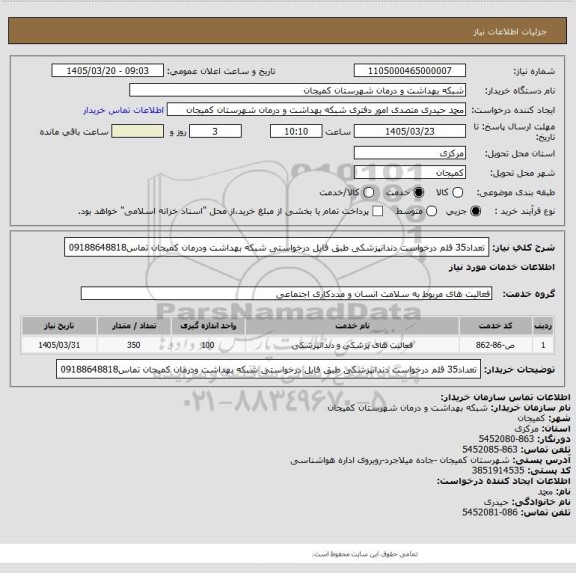Image resolution: width=576 pixels, height=573 pixels.
Task: Click the deadline time field 10:10
Action: tap(296, 131)
